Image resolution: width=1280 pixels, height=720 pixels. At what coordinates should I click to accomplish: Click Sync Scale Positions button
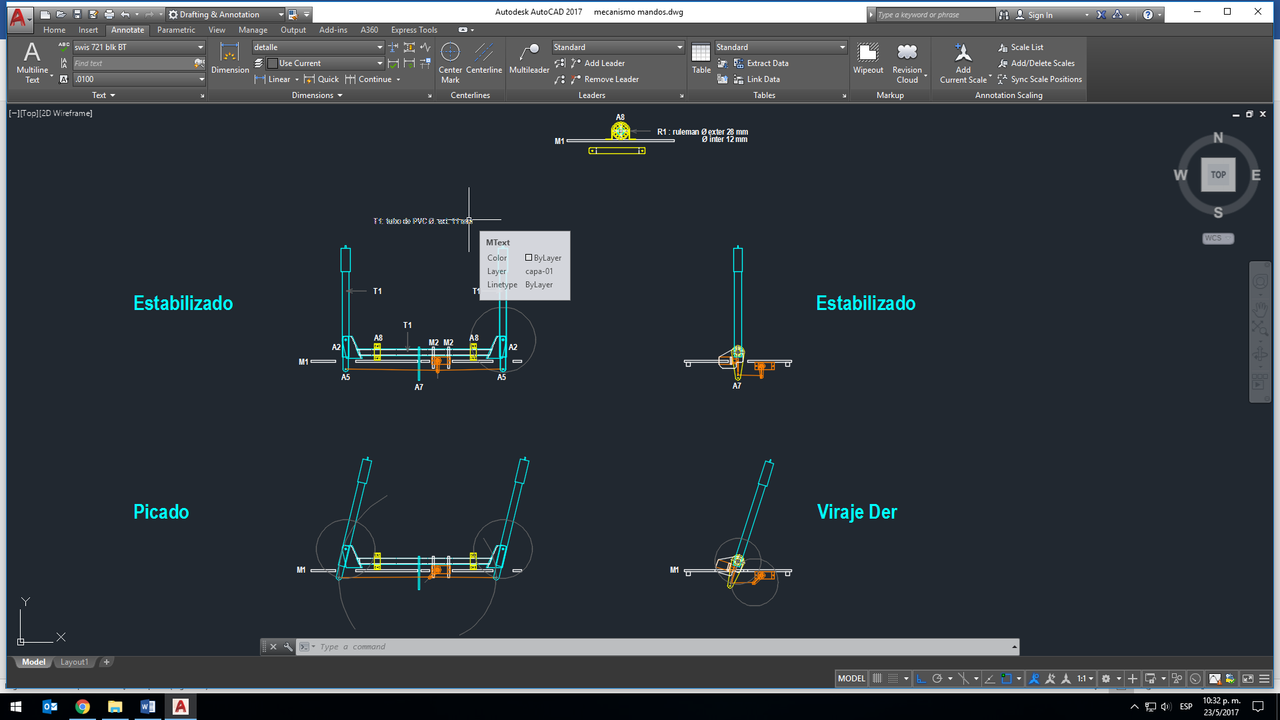click(x=1039, y=79)
